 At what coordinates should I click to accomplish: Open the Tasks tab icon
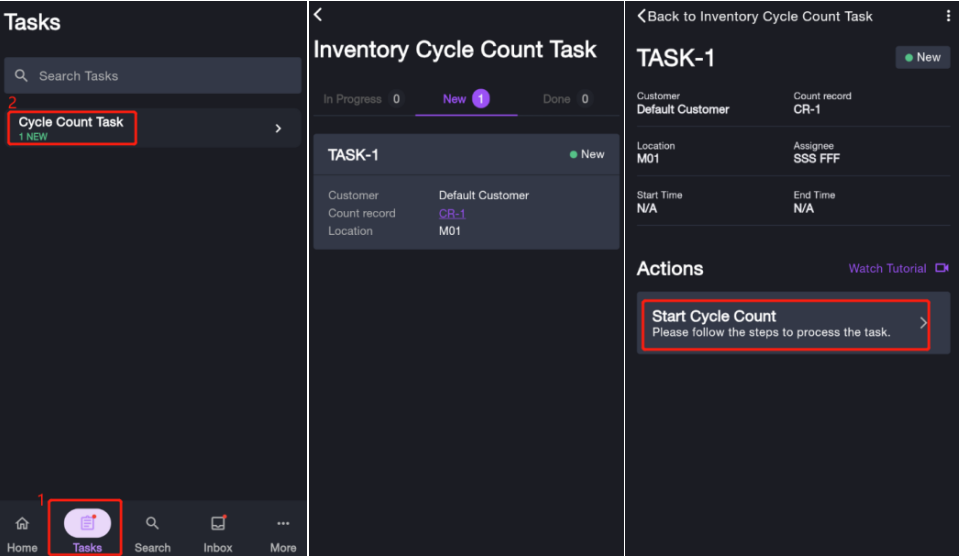click(x=87, y=523)
